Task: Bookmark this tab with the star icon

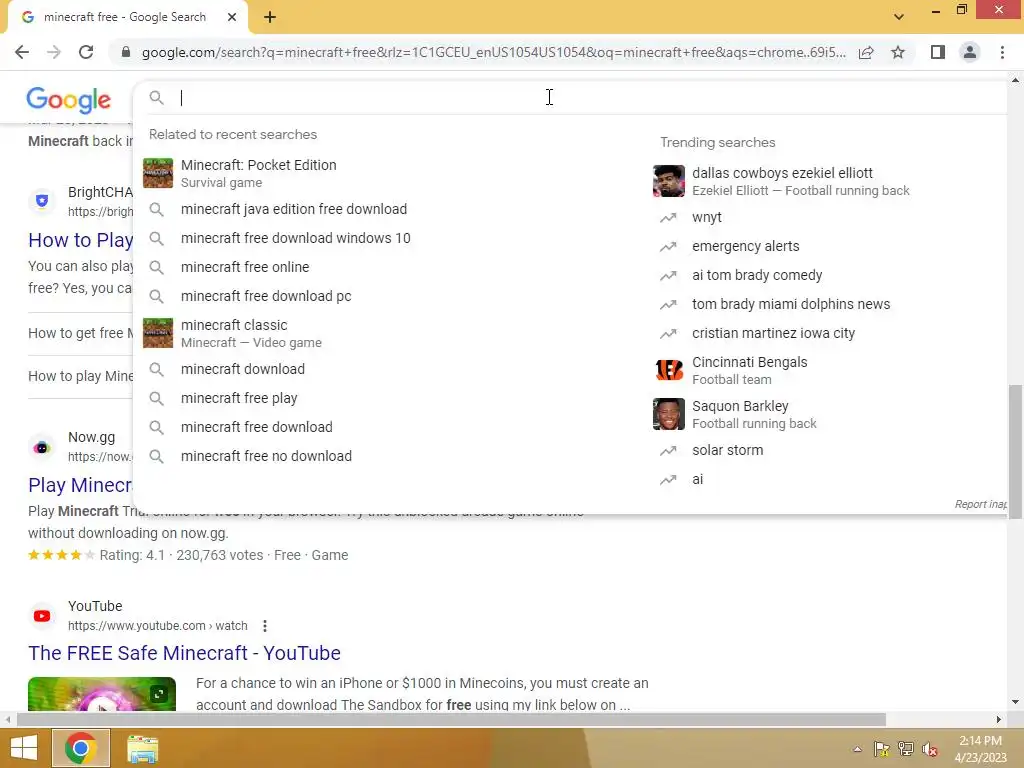Action: coord(898,52)
